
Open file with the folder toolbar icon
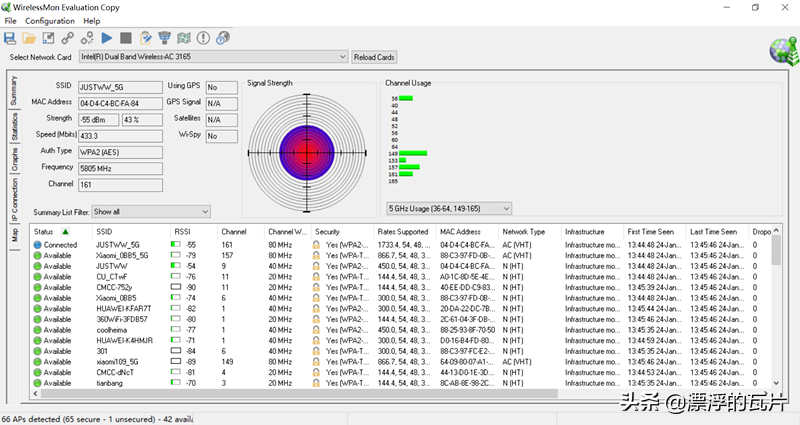coord(29,38)
